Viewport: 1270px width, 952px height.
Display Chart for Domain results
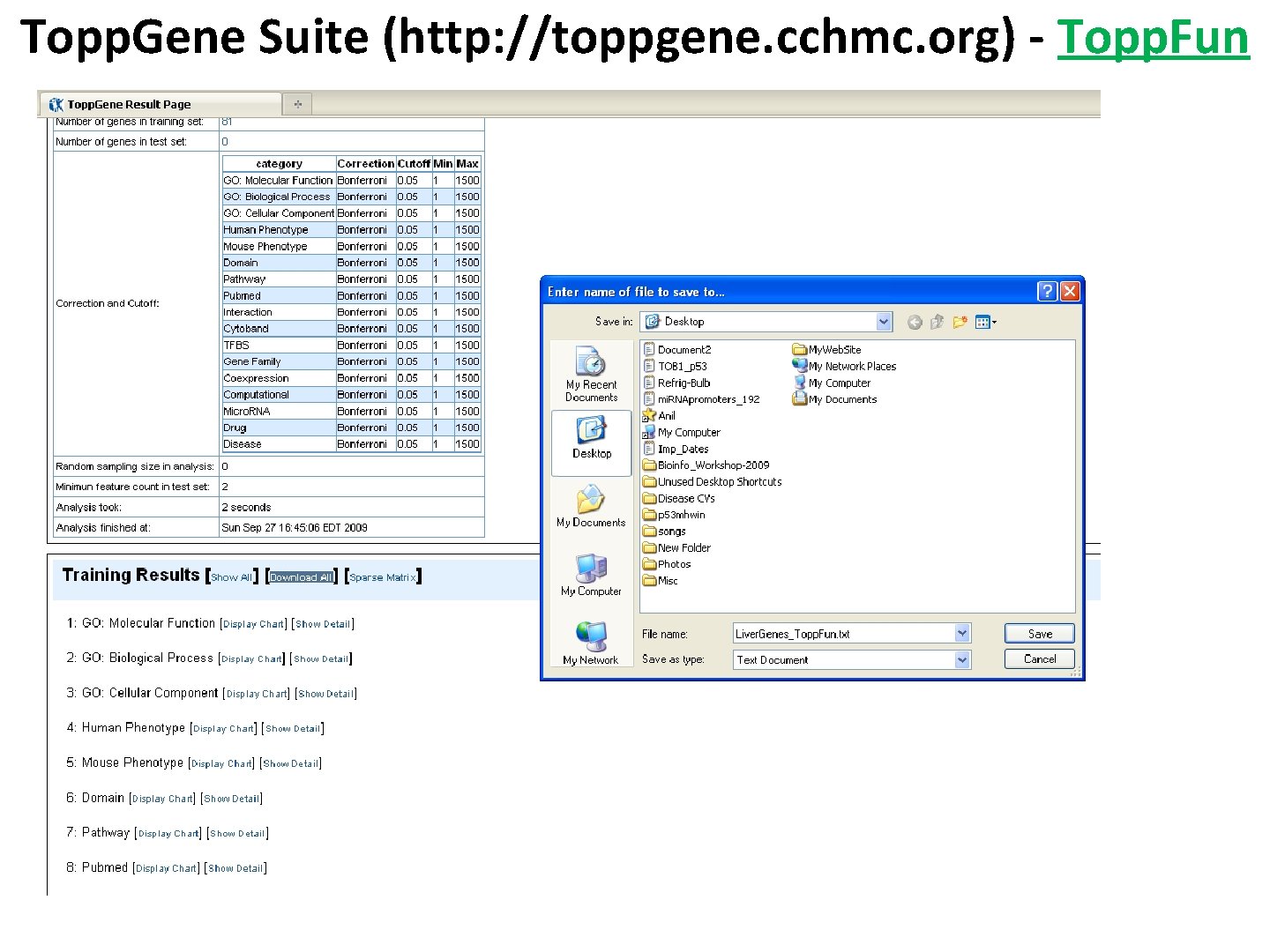tap(163, 799)
